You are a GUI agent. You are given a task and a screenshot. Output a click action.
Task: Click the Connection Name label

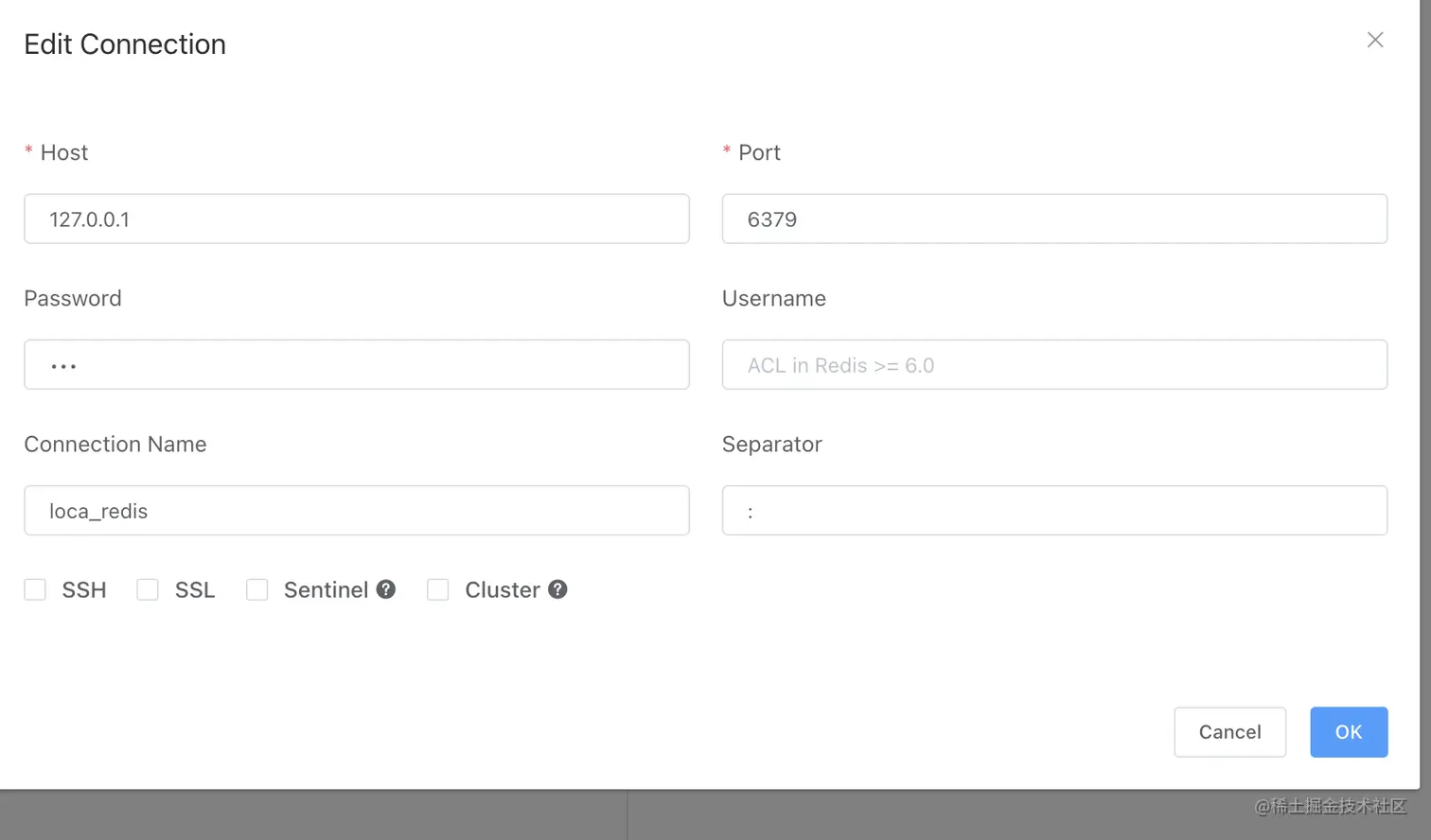(x=115, y=444)
